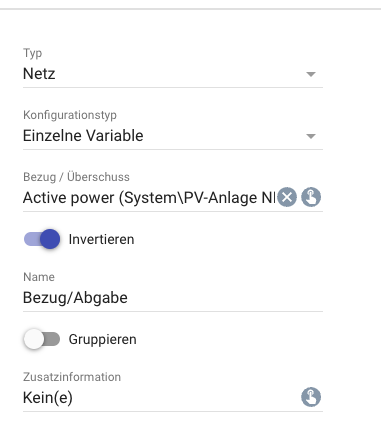Click the Konfigurationstyp field label

[x=70, y=115]
